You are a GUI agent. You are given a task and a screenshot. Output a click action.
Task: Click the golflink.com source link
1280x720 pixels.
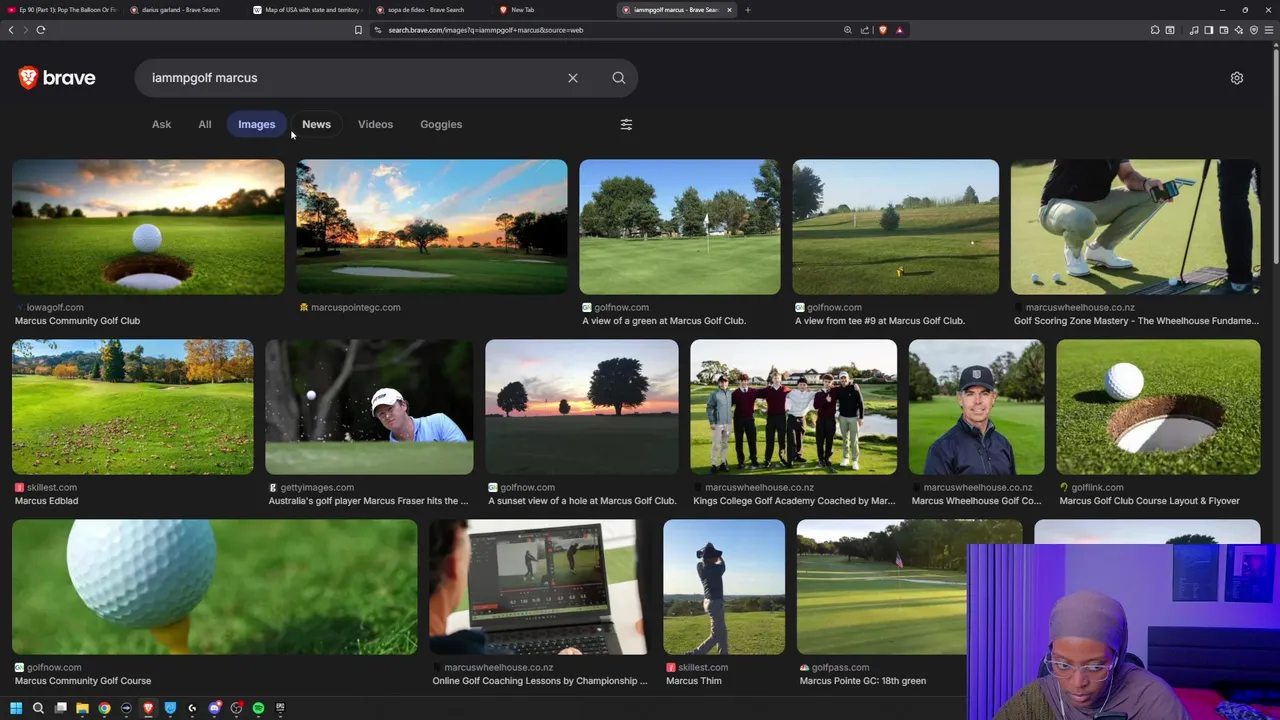[x=1097, y=487]
